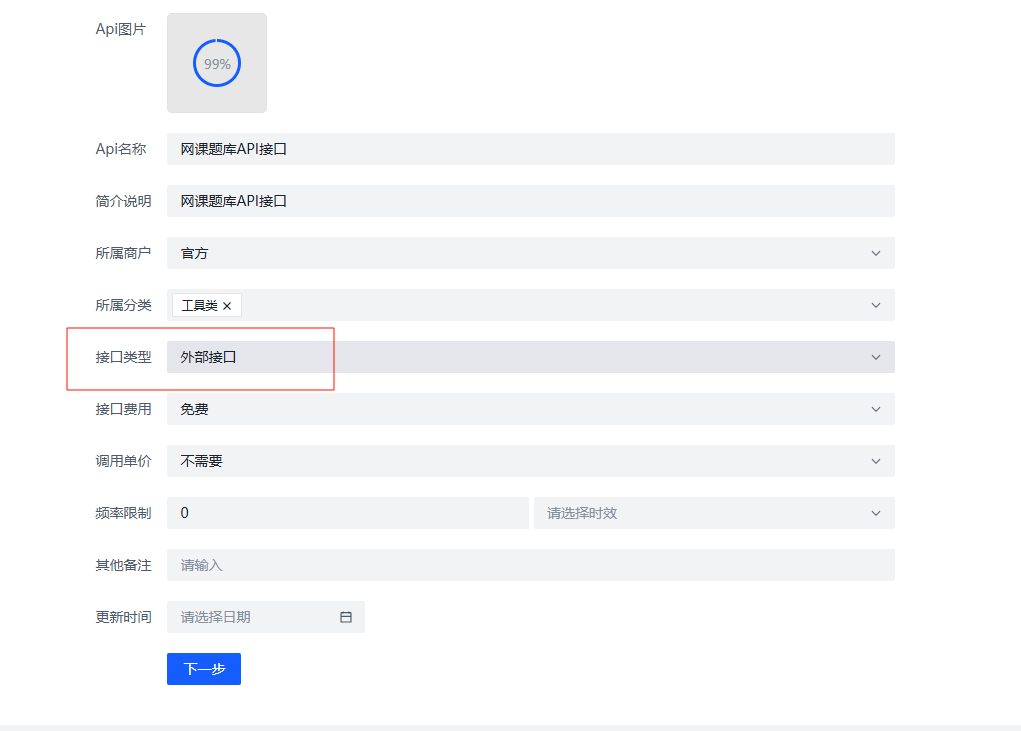Click the Api名称 input field
This screenshot has height=731, width=1021.
click(x=531, y=149)
